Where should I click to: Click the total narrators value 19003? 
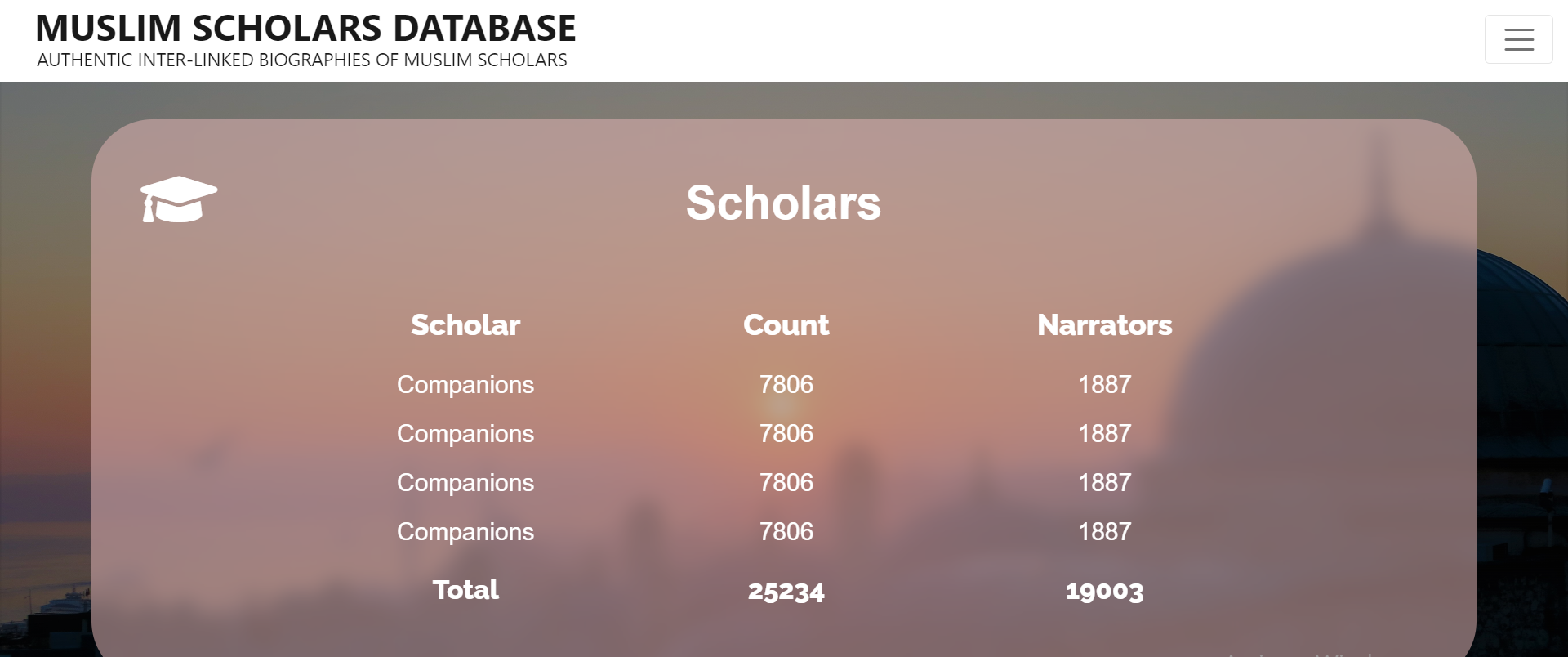[1104, 591]
